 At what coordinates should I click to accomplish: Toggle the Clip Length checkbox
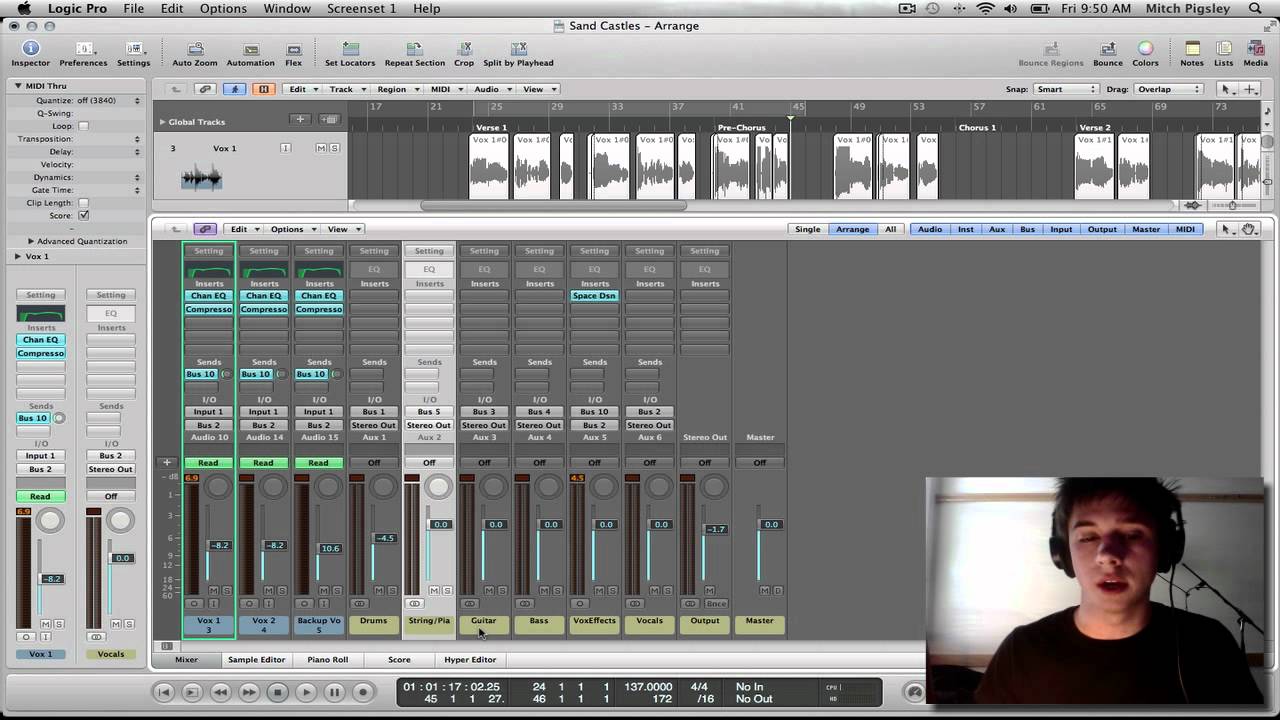(83, 203)
